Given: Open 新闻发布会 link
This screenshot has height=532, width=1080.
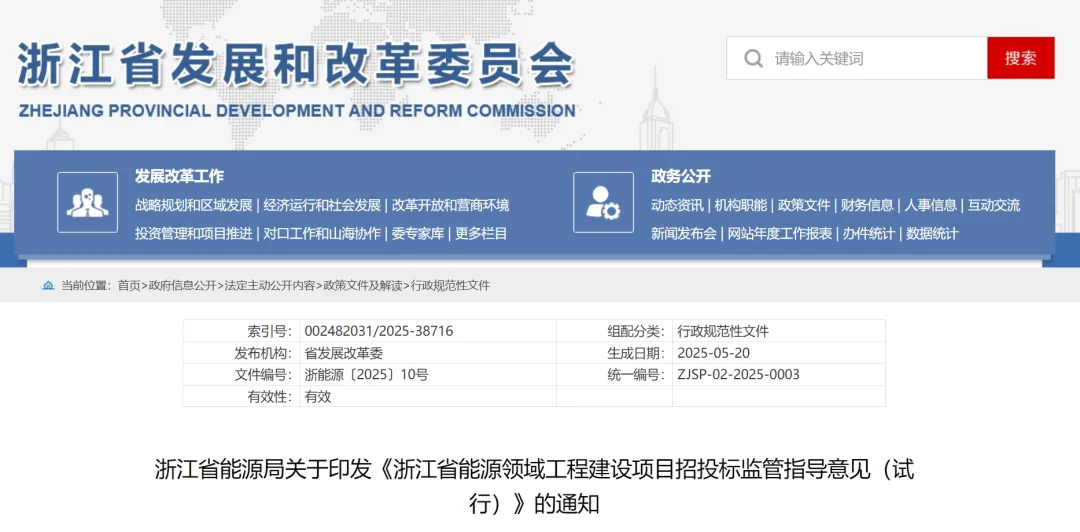Looking at the screenshot, I should [684, 234].
